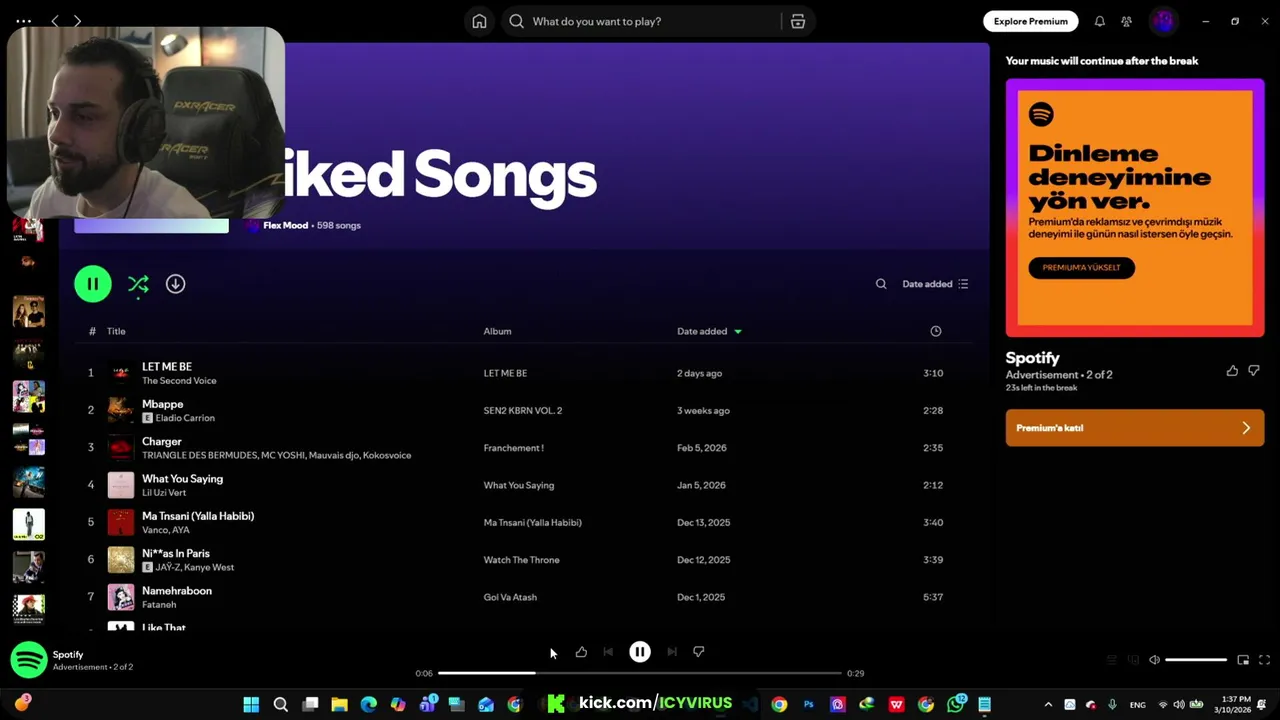Open the queue icon in player bar
Image resolution: width=1280 pixels, height=720 pixels.
click(x=1111, y=660)
